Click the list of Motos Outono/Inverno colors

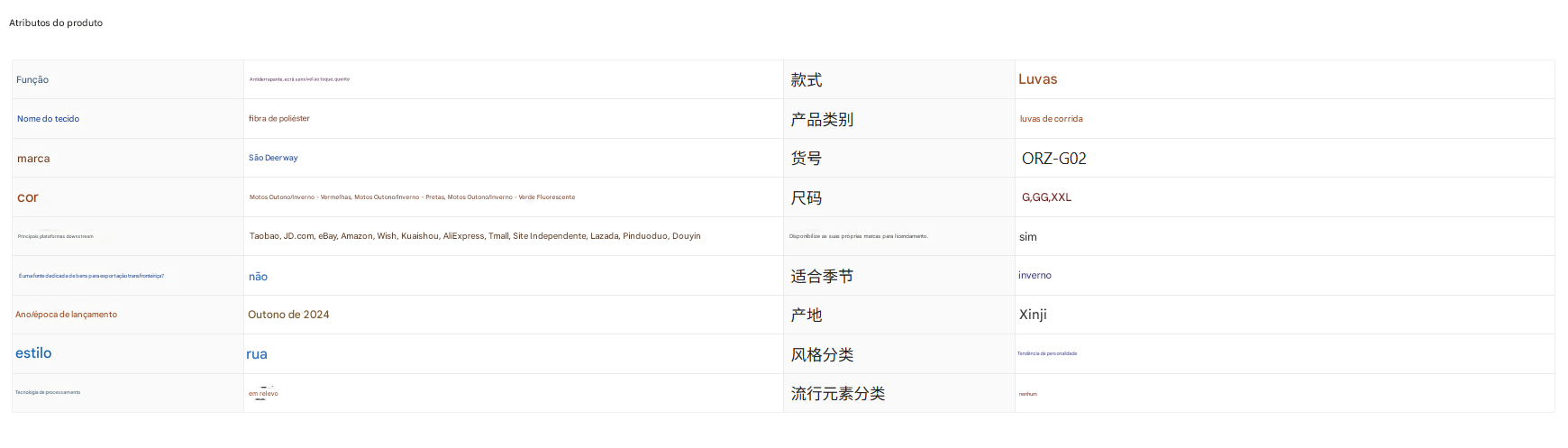pyautogui.click(x=412, y=197)
